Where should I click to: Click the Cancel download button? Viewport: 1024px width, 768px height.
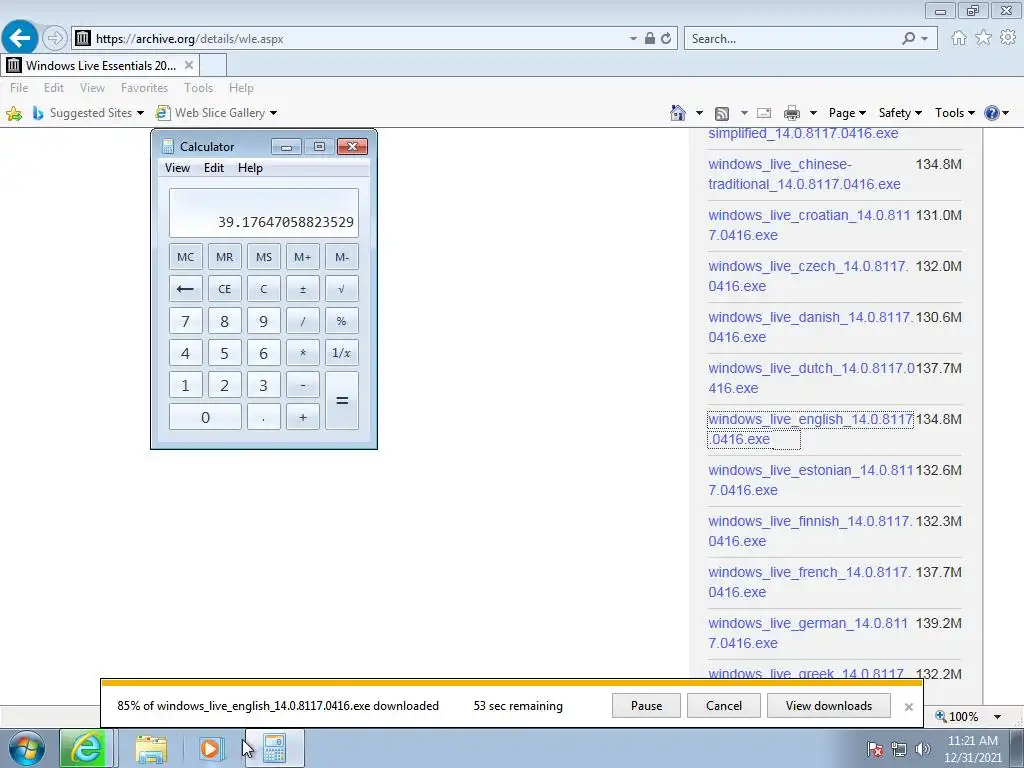(724, 705)
